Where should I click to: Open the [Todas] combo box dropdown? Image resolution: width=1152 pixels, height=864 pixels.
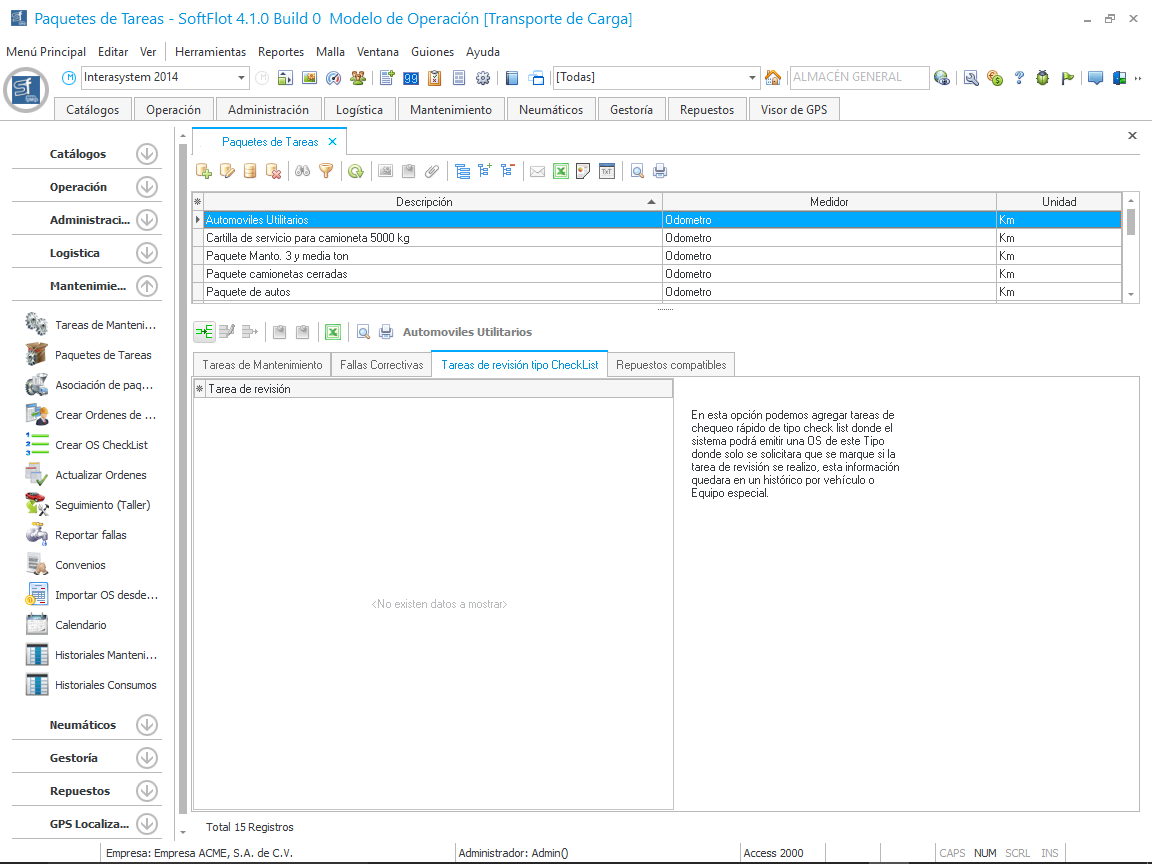pyautogui.click(x=753, y=78)
